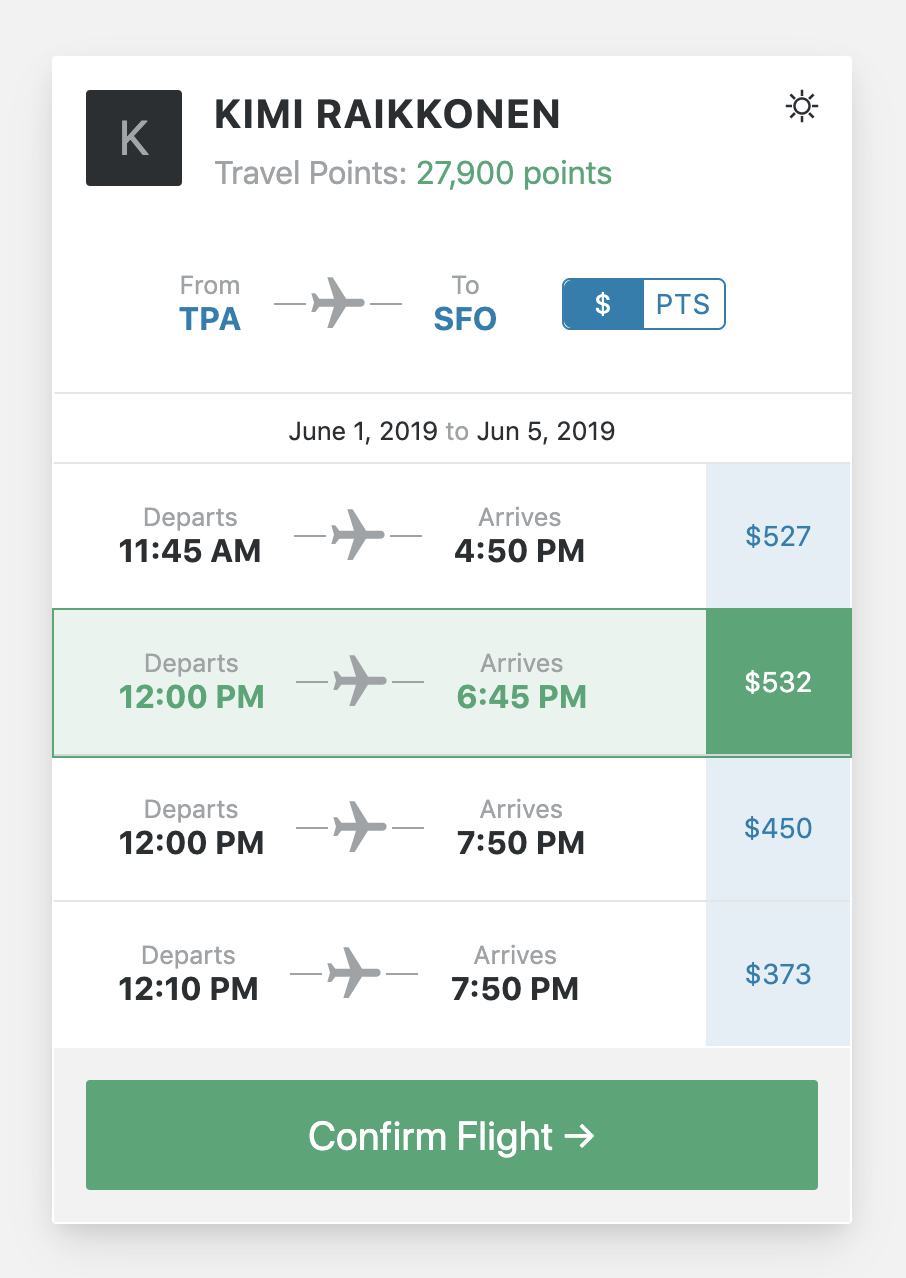This screenshot has height=1278, width=906.
Task: Click the airplane icon in the highlighted 6:45 PM flight
Action: [360, 682]
